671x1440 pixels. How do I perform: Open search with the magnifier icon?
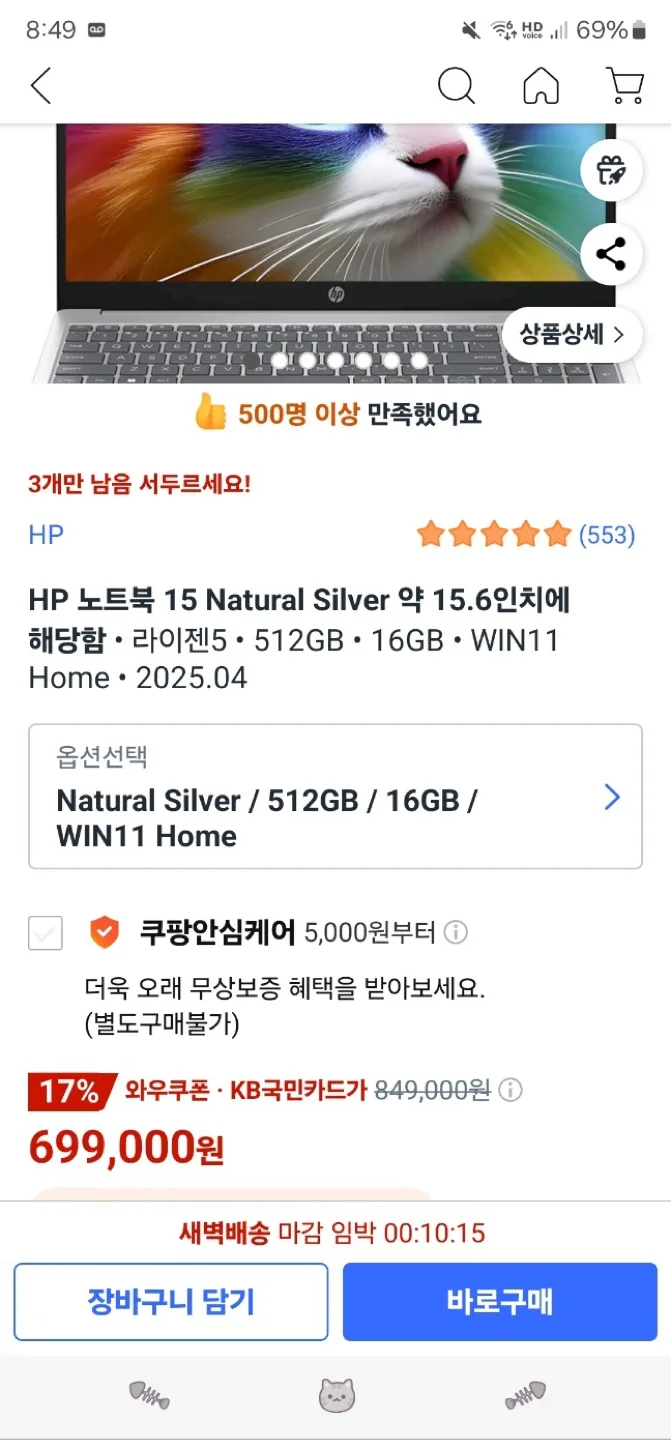456,87
